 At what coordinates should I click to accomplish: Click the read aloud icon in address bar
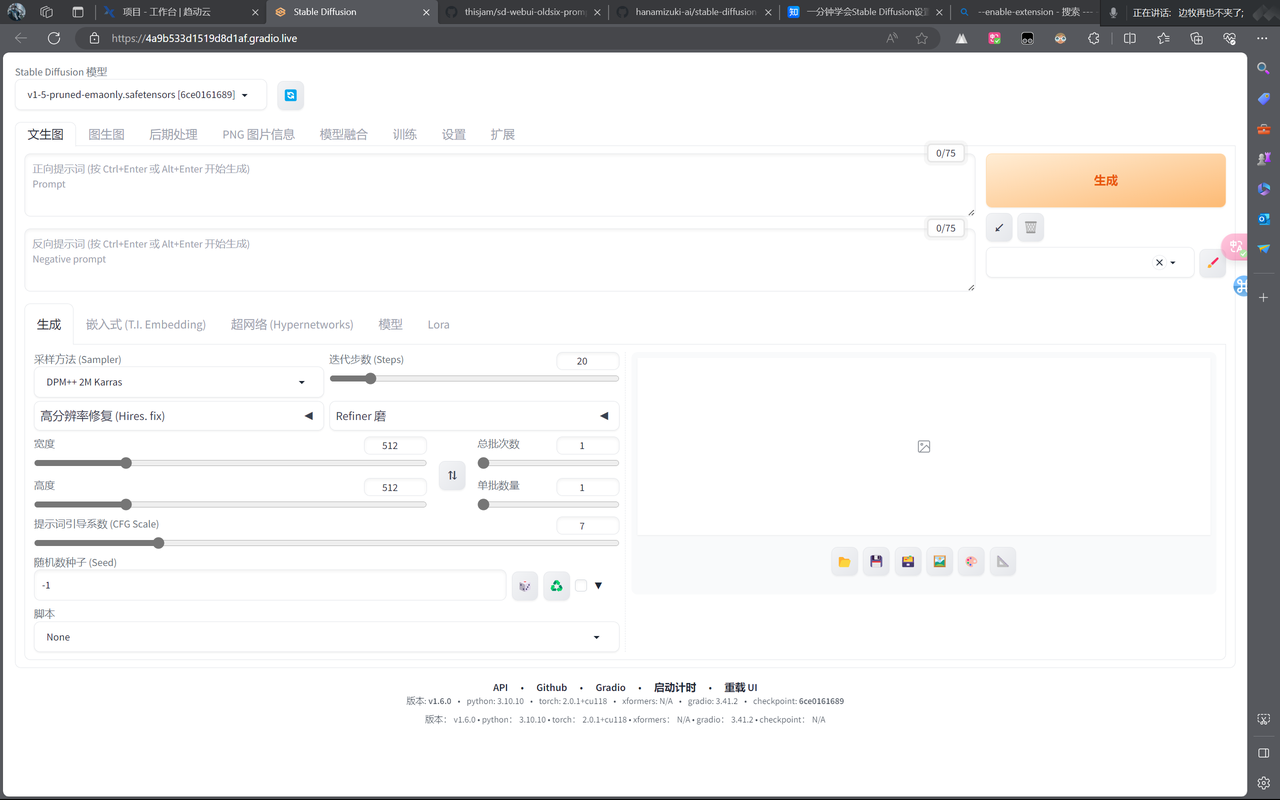(x=892, y=38)
